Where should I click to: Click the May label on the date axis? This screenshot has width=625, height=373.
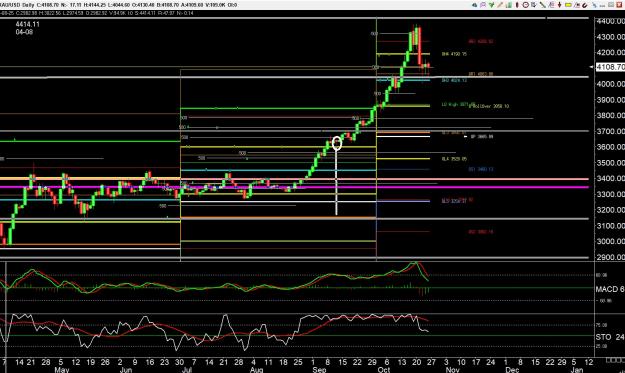coord(62,369)
